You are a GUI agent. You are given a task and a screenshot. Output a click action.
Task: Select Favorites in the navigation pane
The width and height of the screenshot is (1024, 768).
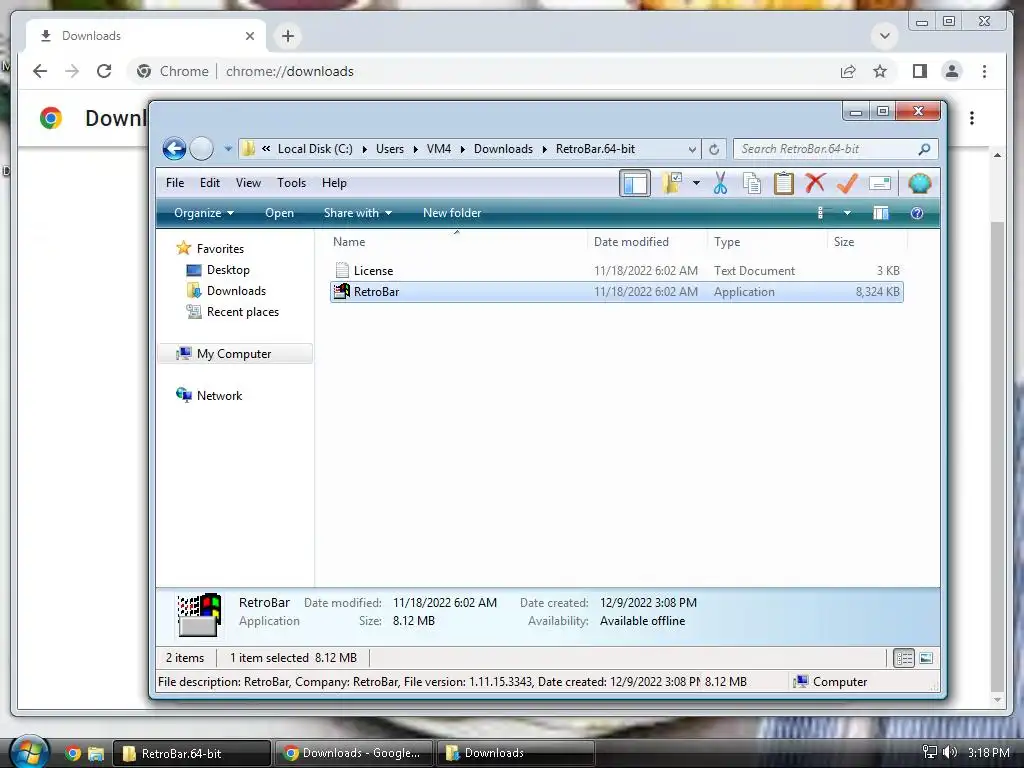tap(220, 249)
